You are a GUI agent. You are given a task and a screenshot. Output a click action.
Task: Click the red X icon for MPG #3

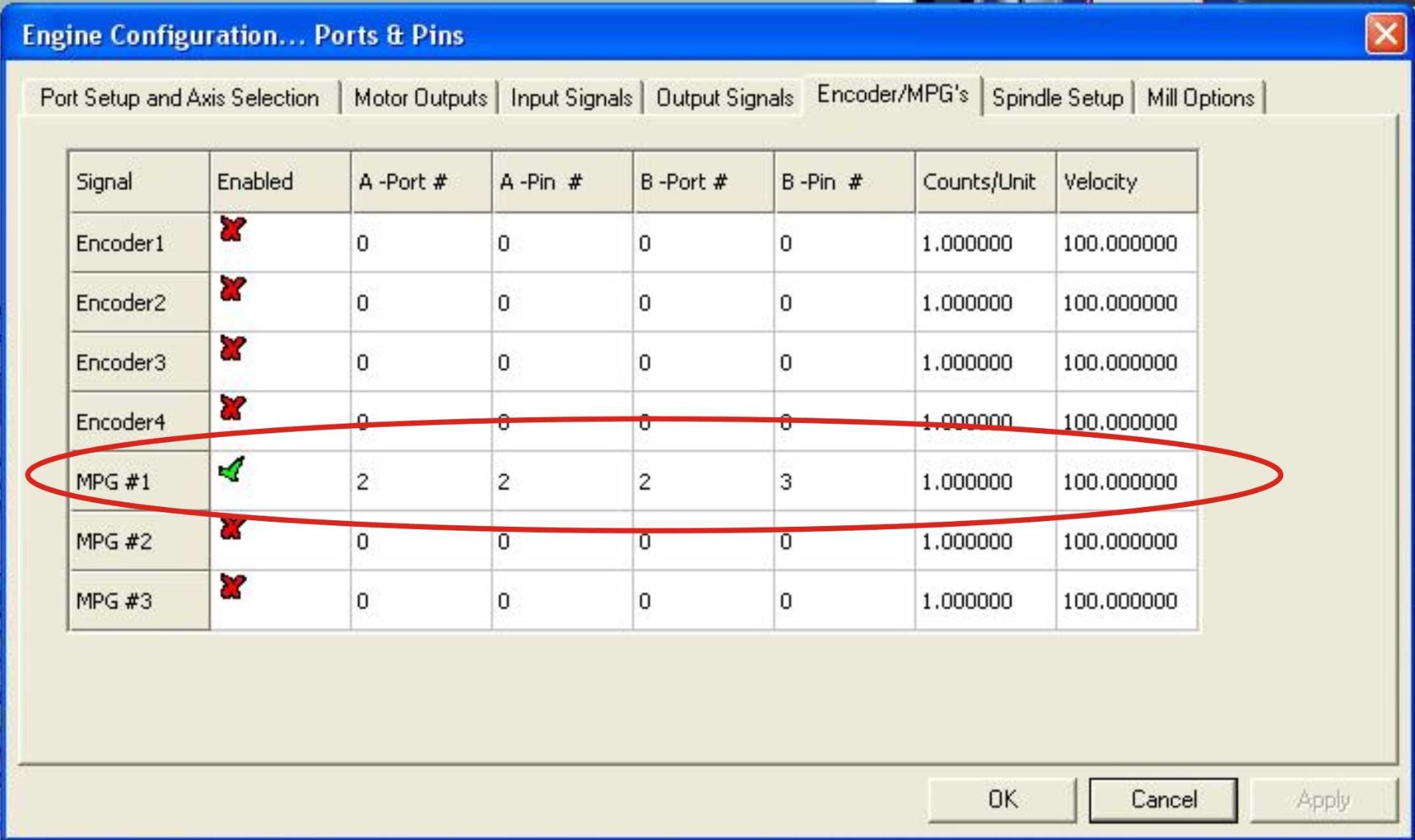(x=231, y=586)
